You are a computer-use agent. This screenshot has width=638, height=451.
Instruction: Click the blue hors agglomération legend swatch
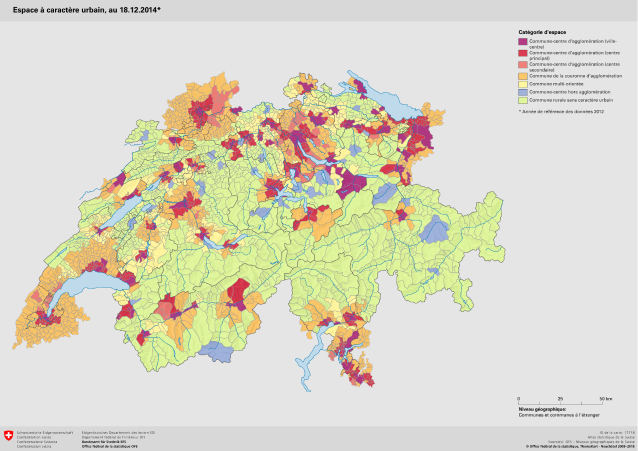(523, 92)
